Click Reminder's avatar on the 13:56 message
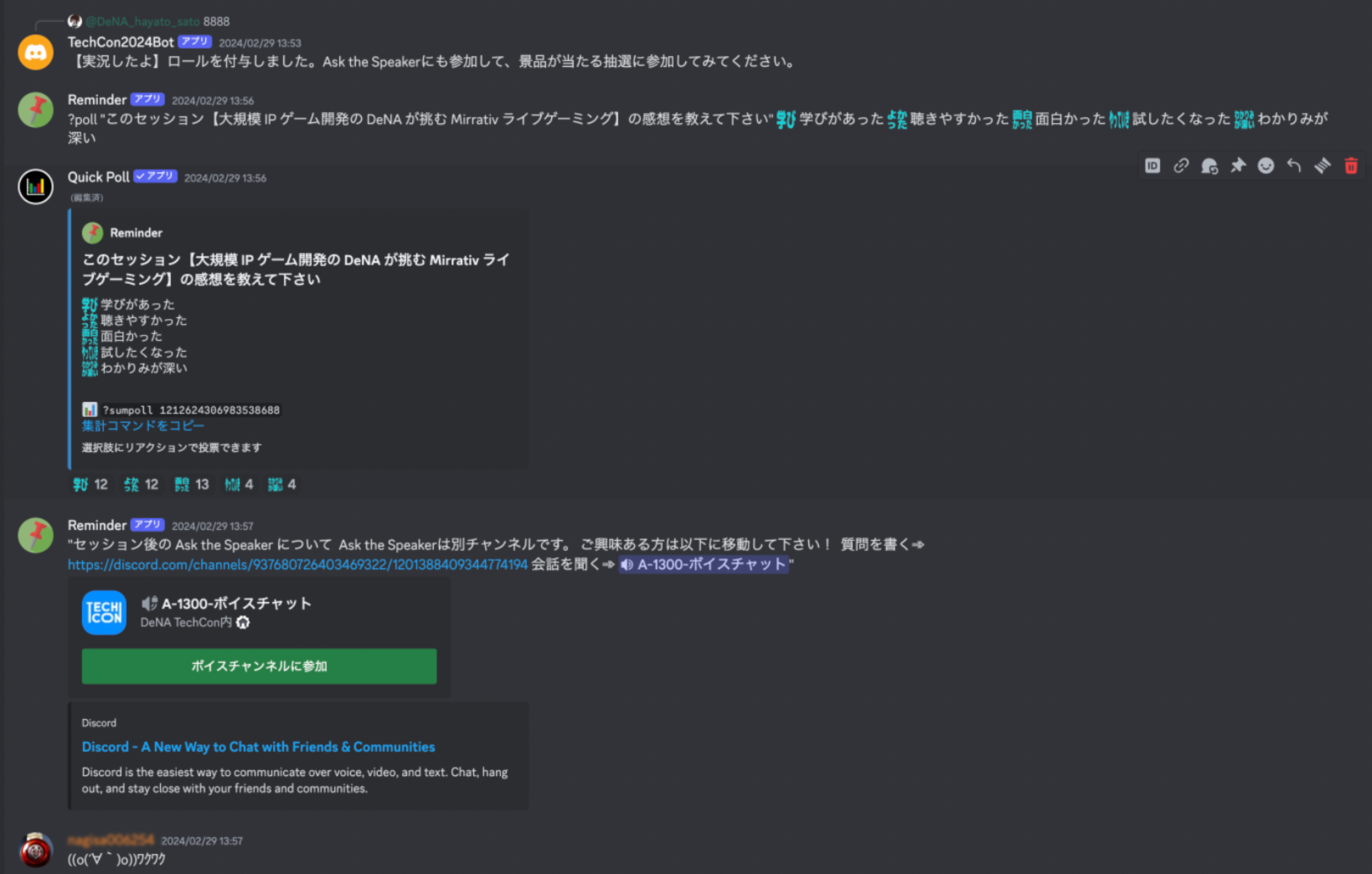The height and width of the screenshot is (874, 1372). (x=36, y=110)
